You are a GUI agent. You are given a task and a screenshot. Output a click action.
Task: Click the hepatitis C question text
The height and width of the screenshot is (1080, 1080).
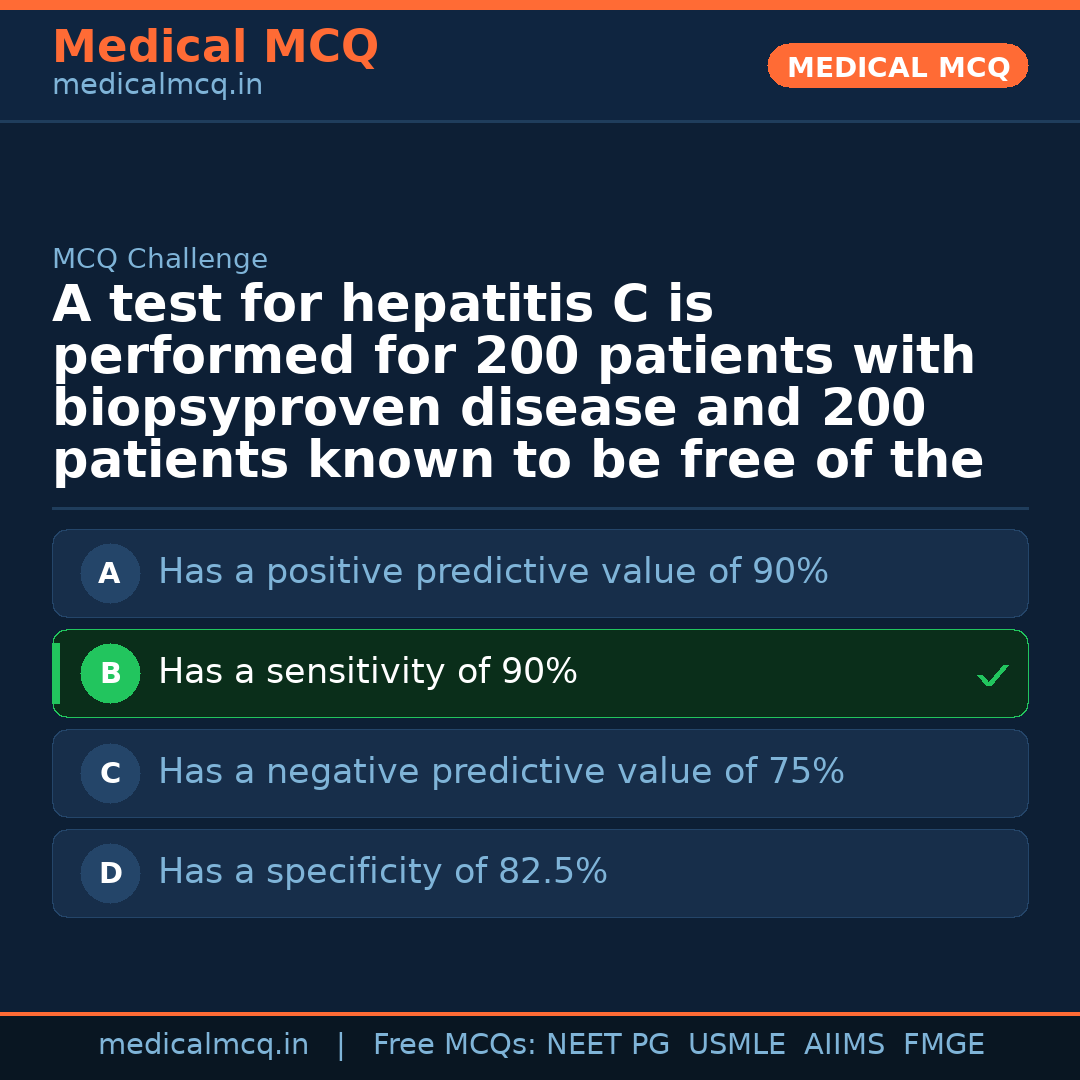click(x=518, y=384)
